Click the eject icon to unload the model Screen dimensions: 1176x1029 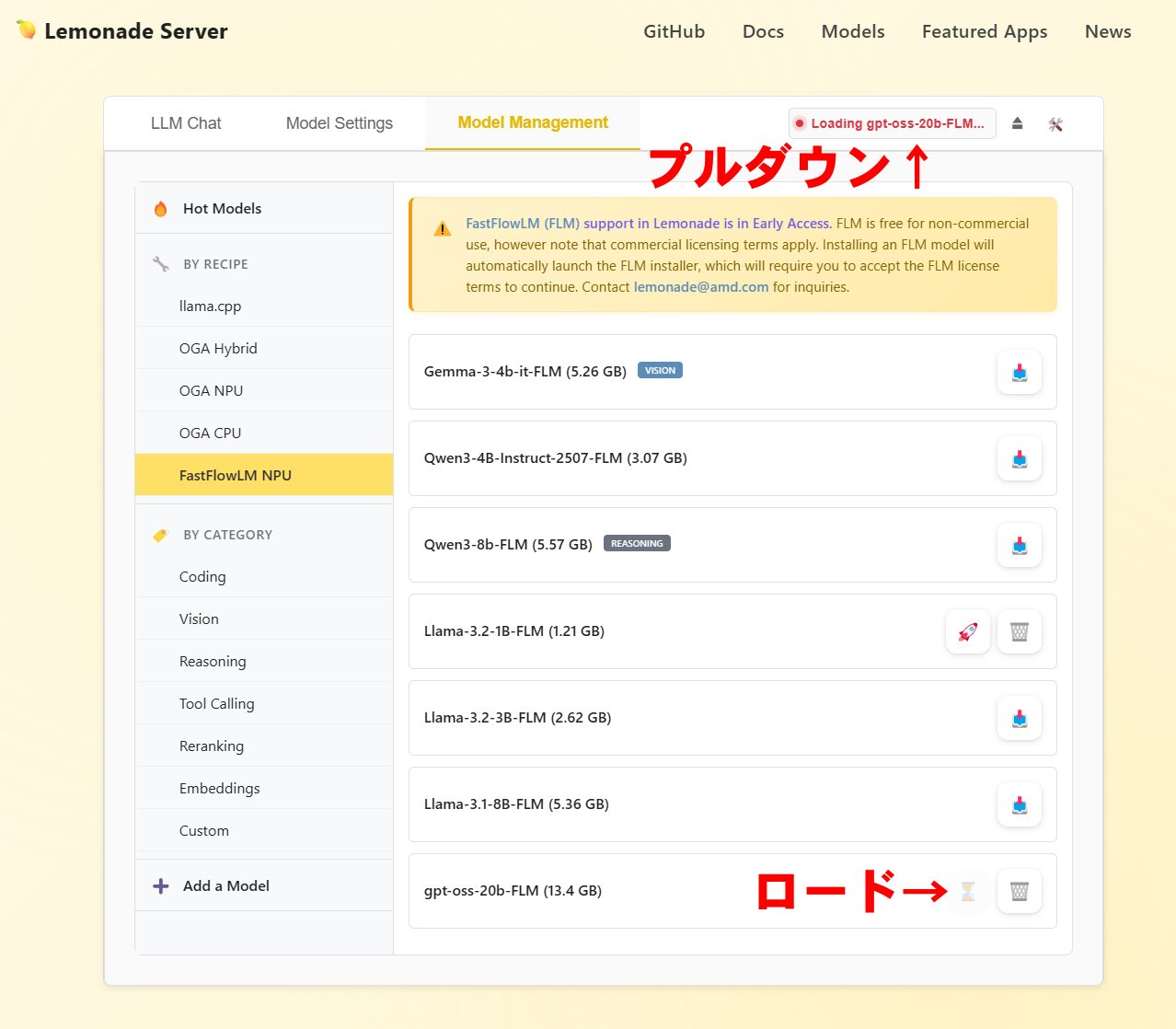point(1017,122)
